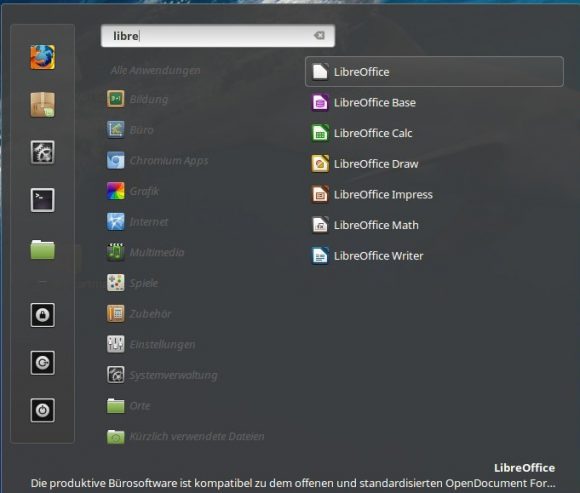
Task: Click the Systemverwaltung category icon
Action: 116,375
